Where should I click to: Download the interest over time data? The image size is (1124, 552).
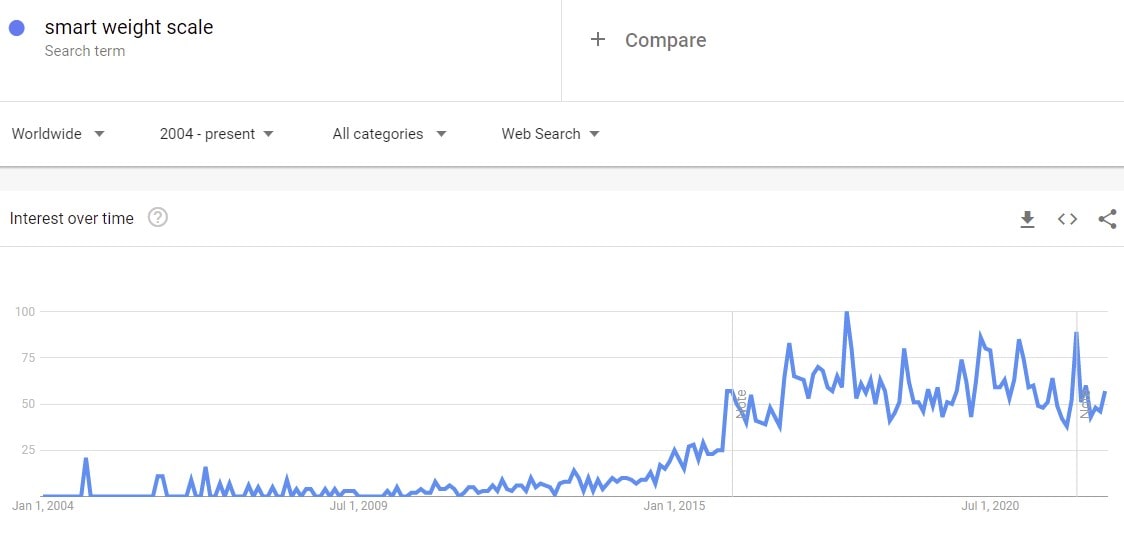pos(1027,219)
